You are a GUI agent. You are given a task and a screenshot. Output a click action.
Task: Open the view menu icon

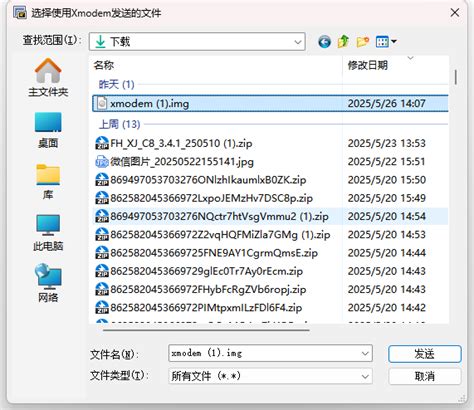click(x=386, y=42)
